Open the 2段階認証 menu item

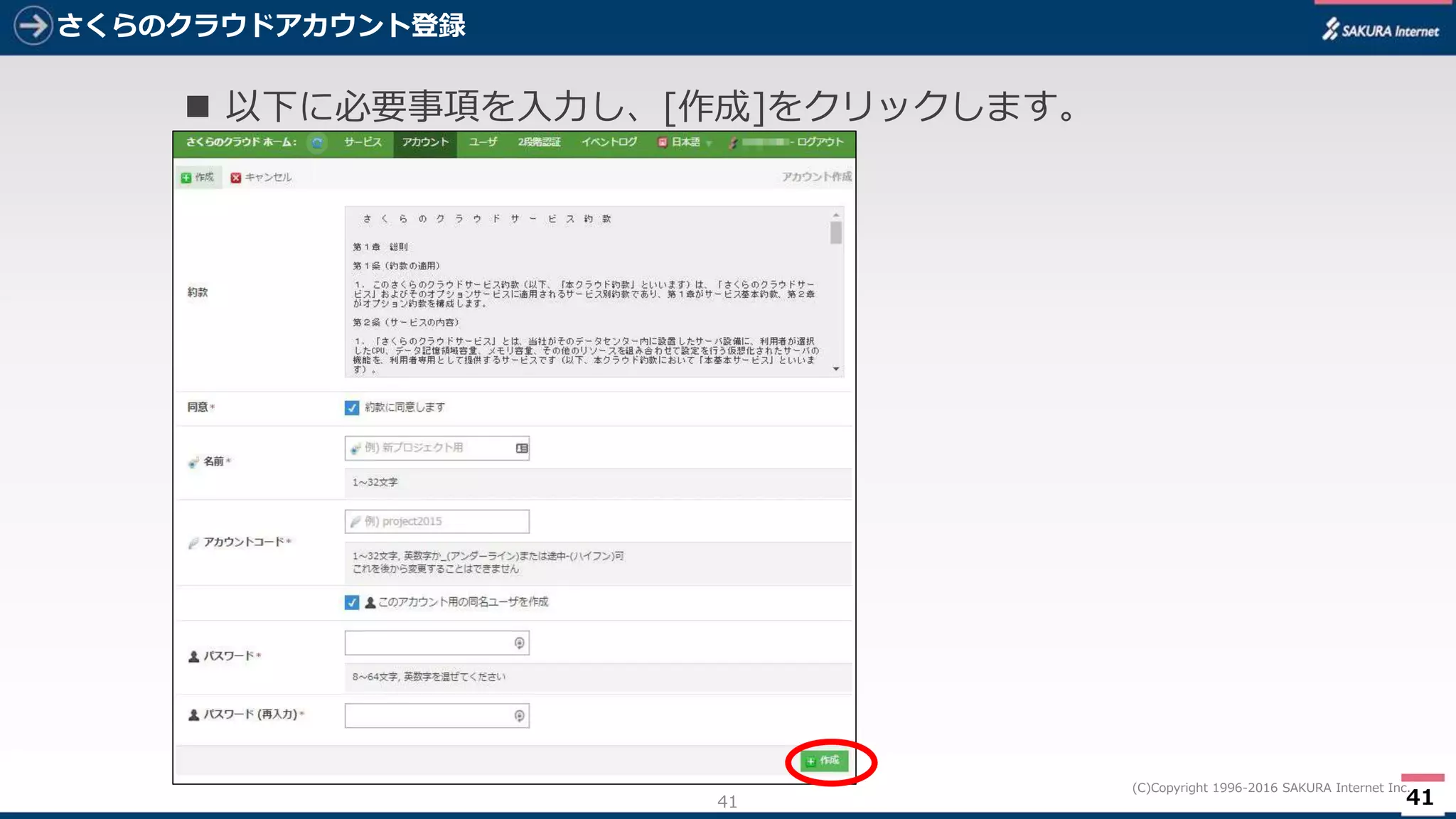click(539, 142)
